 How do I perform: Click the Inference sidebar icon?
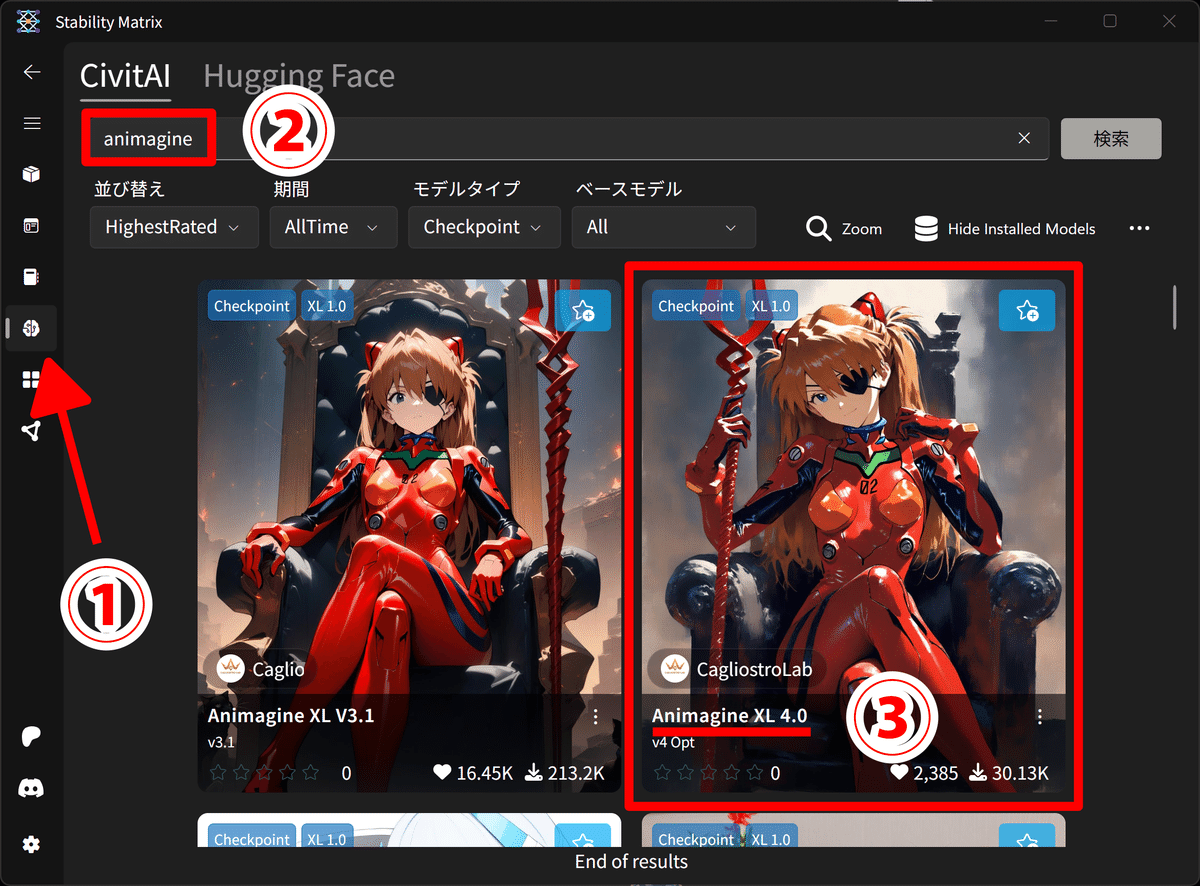tap(32, 225)
